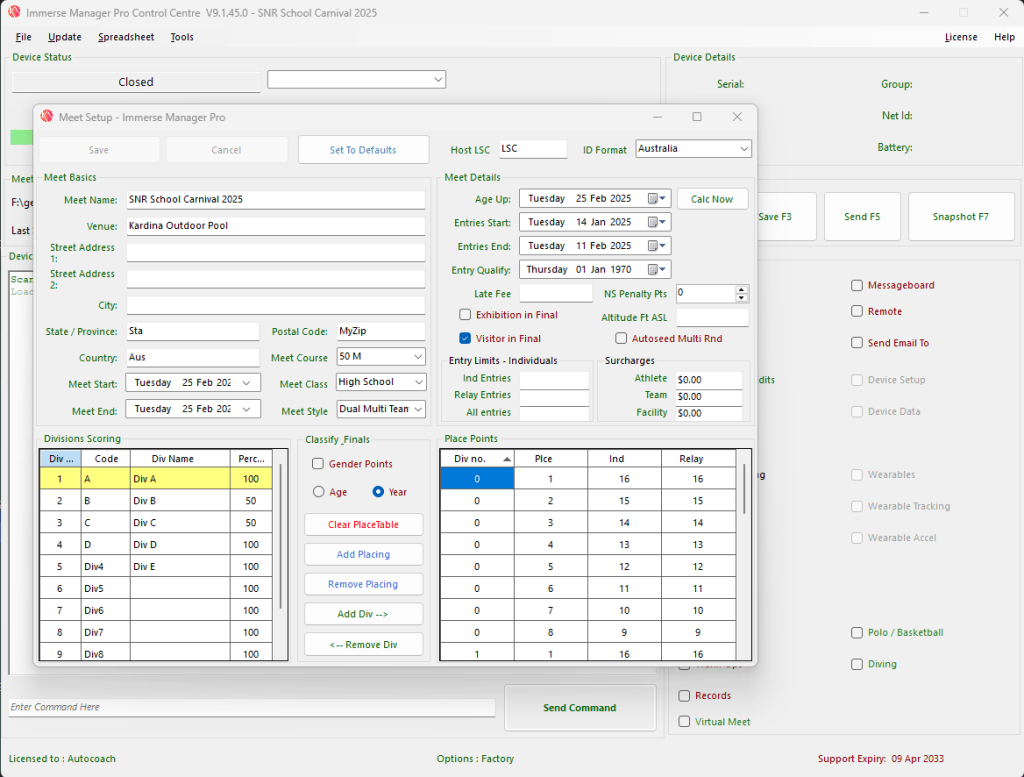Select the Age radio button

[319, 492]
